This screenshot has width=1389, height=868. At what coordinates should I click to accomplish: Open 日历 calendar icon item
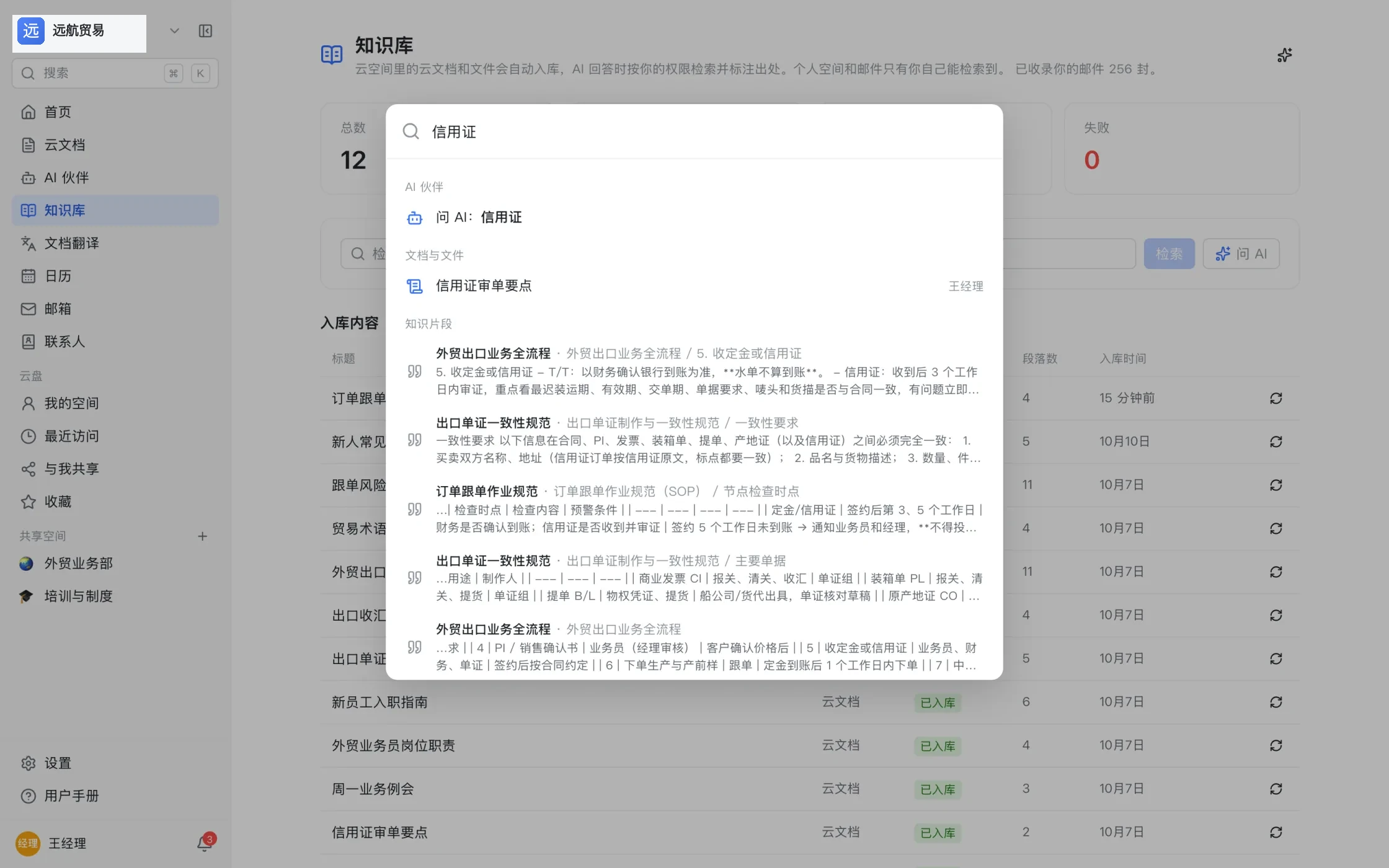click(x=115, y=277)
